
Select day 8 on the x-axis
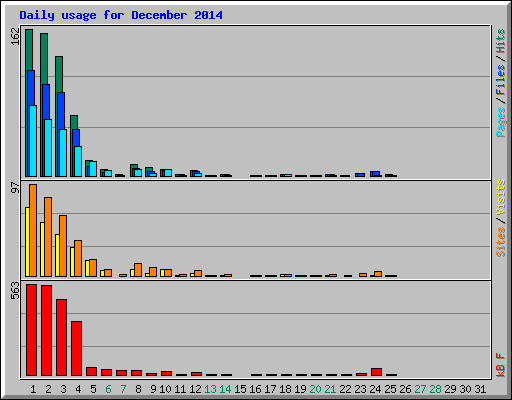[x=138, y=389]
